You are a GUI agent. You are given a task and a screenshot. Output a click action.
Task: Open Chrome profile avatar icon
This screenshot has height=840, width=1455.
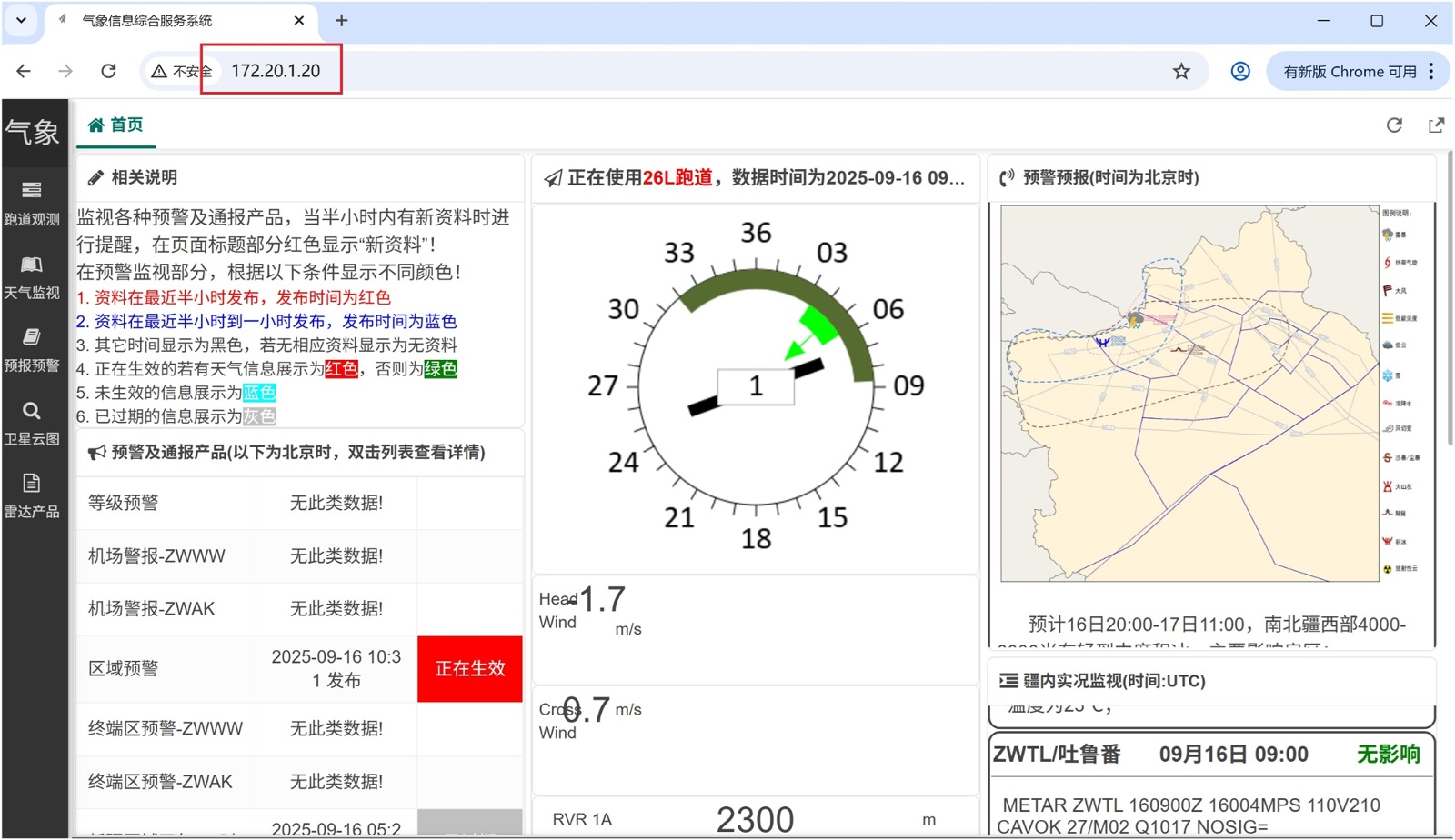tap(1240, 71)
